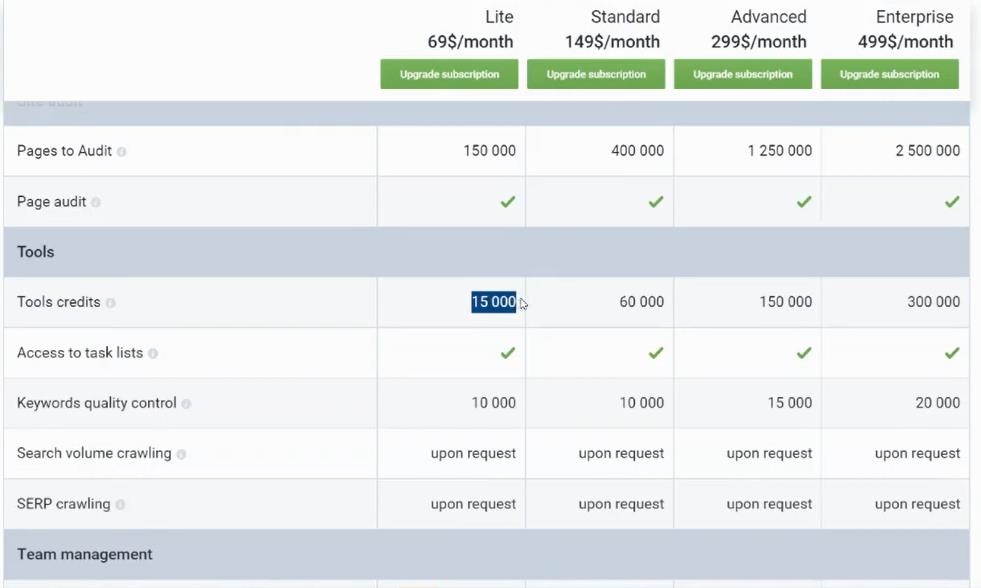Upgrade subscription to the Standard plan
This screenshot has height=588, width=981.
tap(596, 74)
